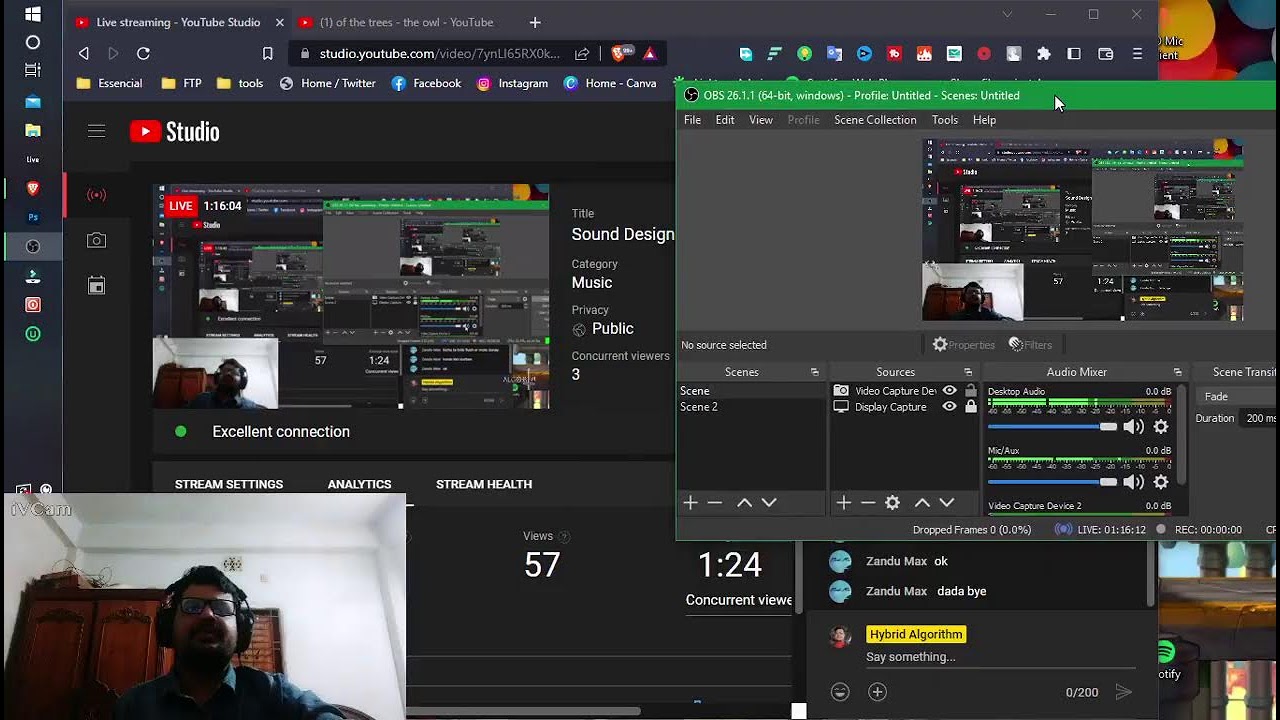The height and width of the screenshot is (720, 1280).
Task: Move the source down with the Sources down arrow
Action: pyautogui.click(x=946, y=503)
